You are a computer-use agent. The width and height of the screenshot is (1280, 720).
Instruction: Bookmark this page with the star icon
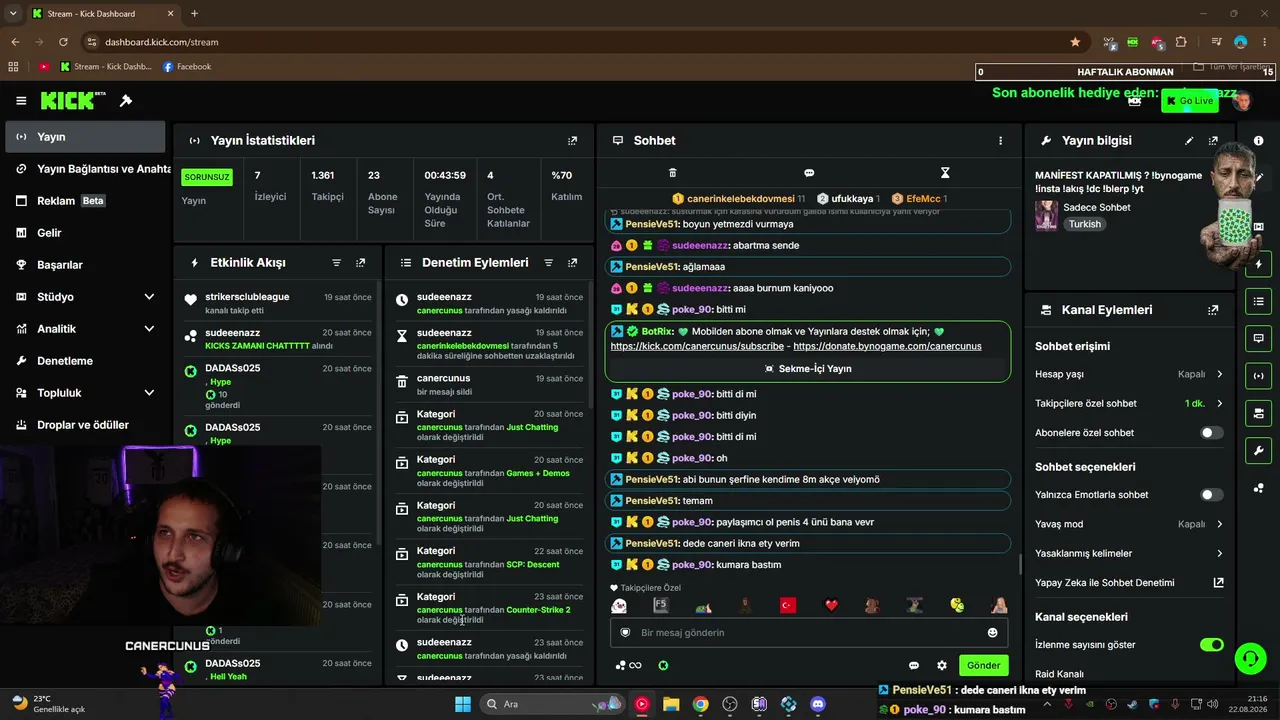[1075, 42]
